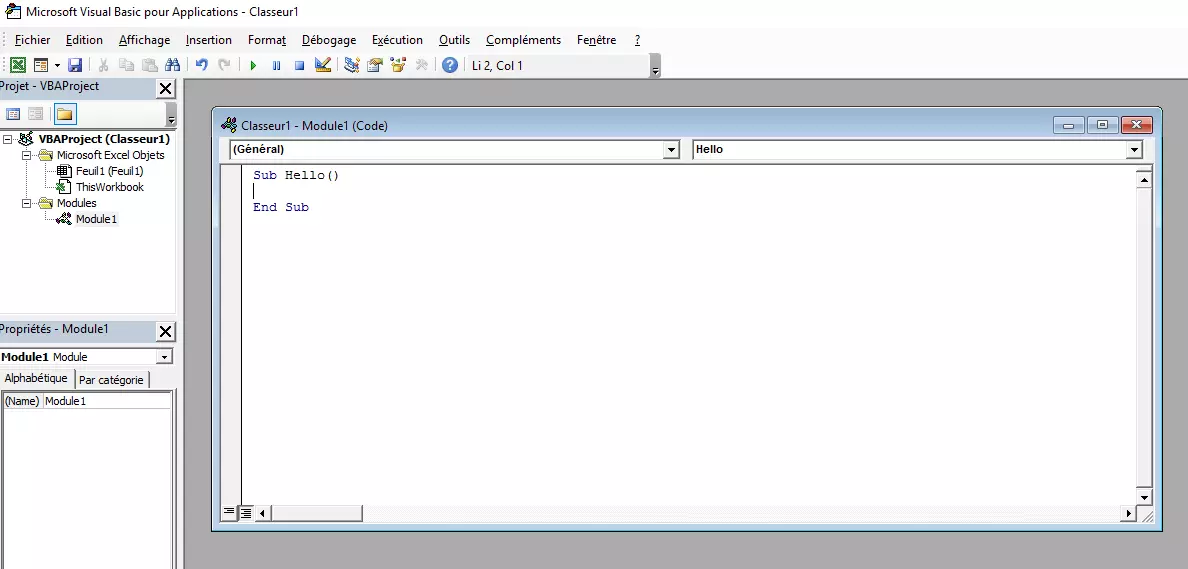This screenshot has width=1188, height=569.
Task: Open the Compléments menu
Action: point(524,40)
